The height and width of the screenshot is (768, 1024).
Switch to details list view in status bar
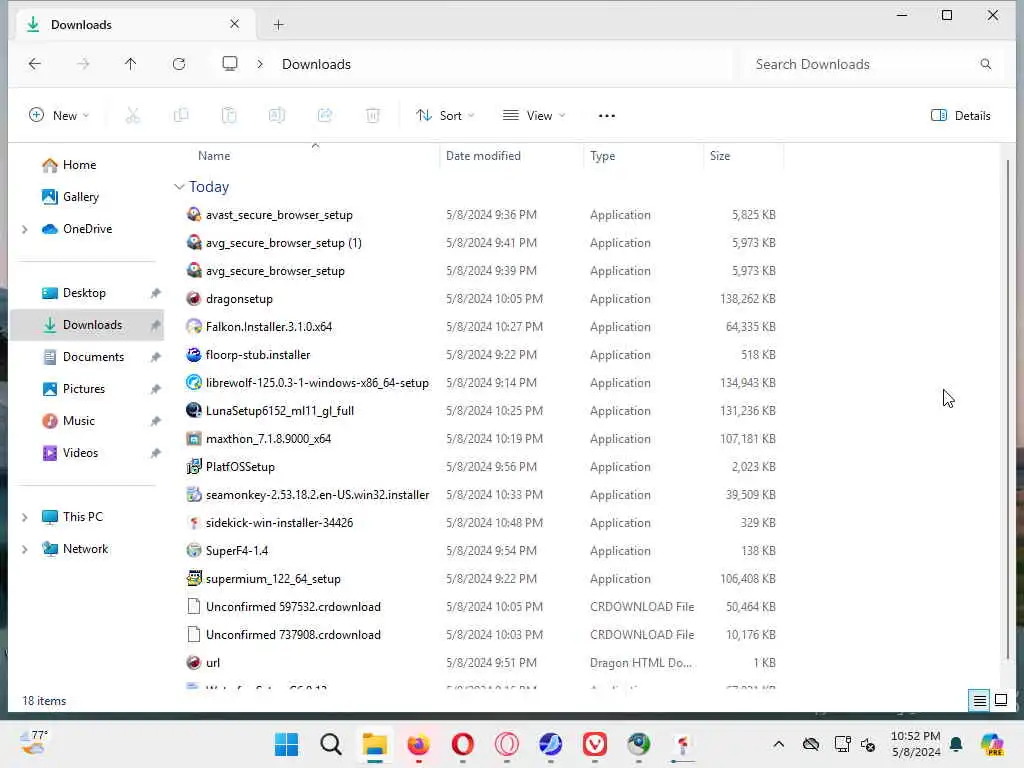[x=980, y=700]
